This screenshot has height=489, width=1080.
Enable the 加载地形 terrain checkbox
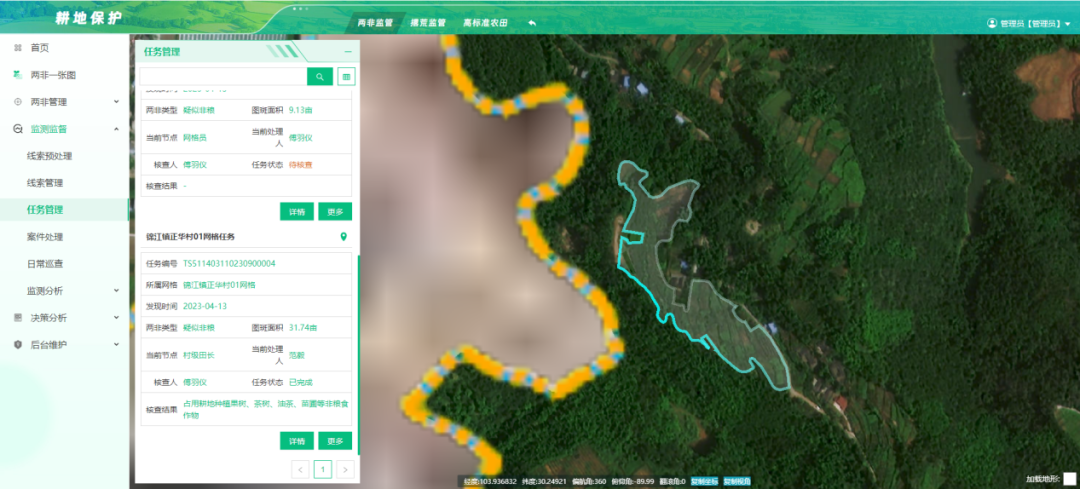(x=1069, y=479)
